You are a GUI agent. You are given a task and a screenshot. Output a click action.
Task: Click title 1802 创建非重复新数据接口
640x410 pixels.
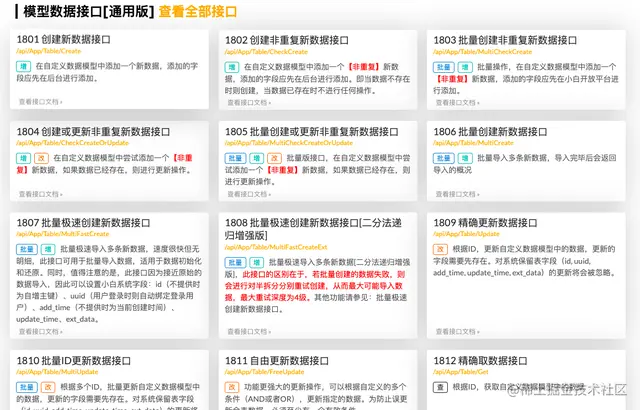point(287,40)
